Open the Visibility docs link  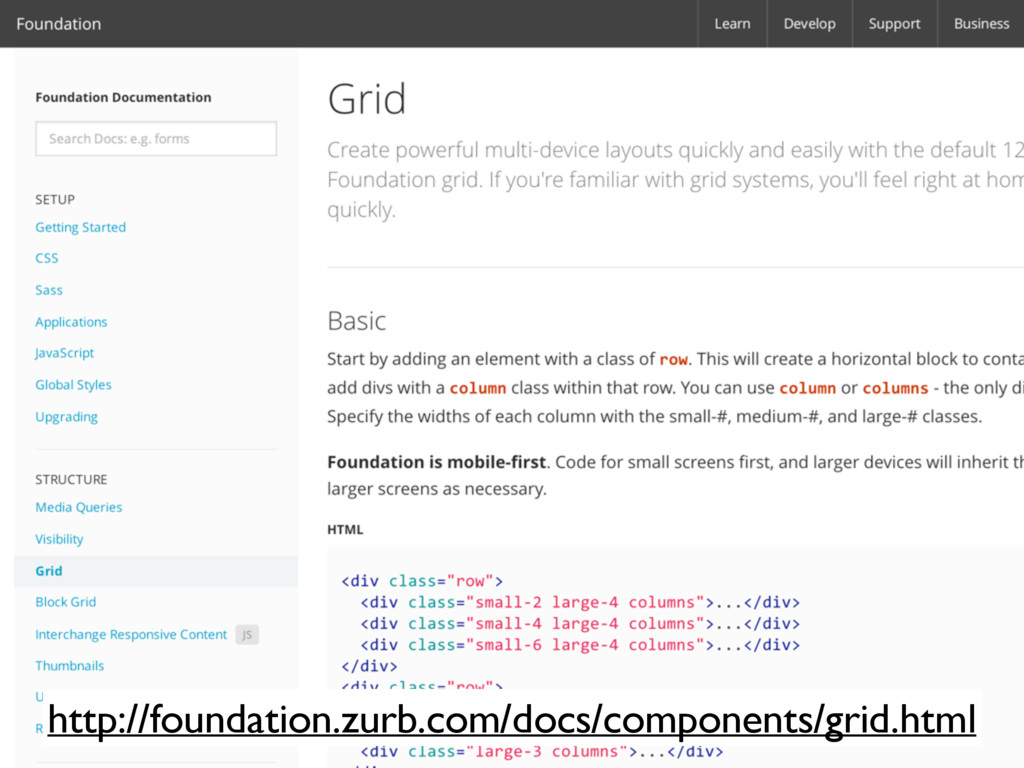click(59, 539)
